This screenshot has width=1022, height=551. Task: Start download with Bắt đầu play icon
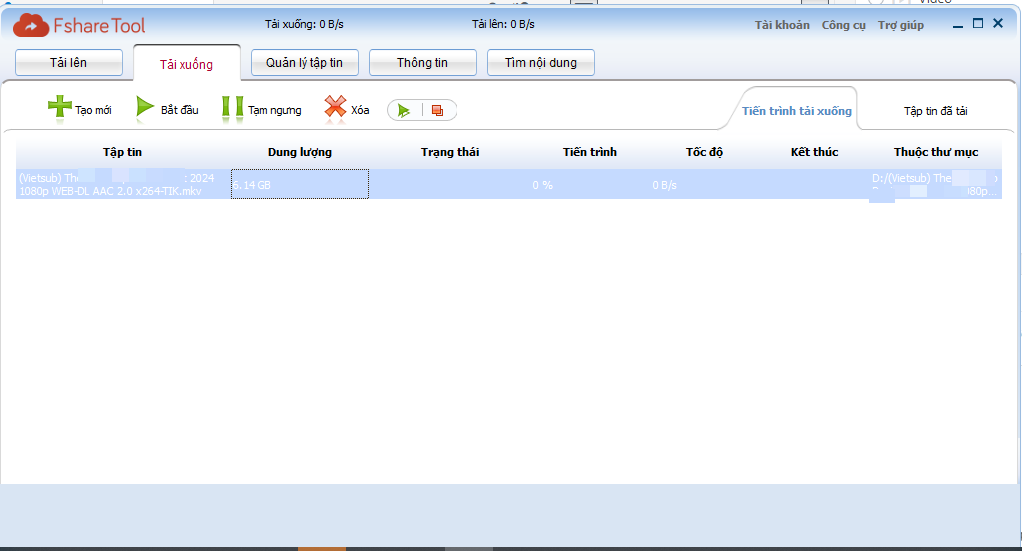coord(145,108)
